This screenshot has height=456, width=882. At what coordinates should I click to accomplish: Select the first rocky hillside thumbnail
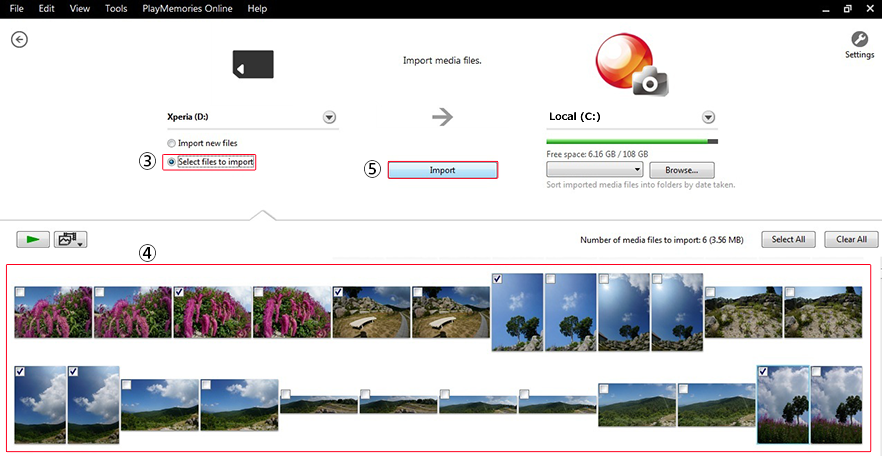[x=742, y=312]
